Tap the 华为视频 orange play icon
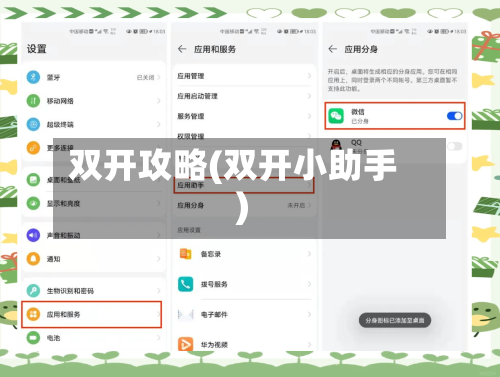The image size is (500, 377). pos(185,344)
